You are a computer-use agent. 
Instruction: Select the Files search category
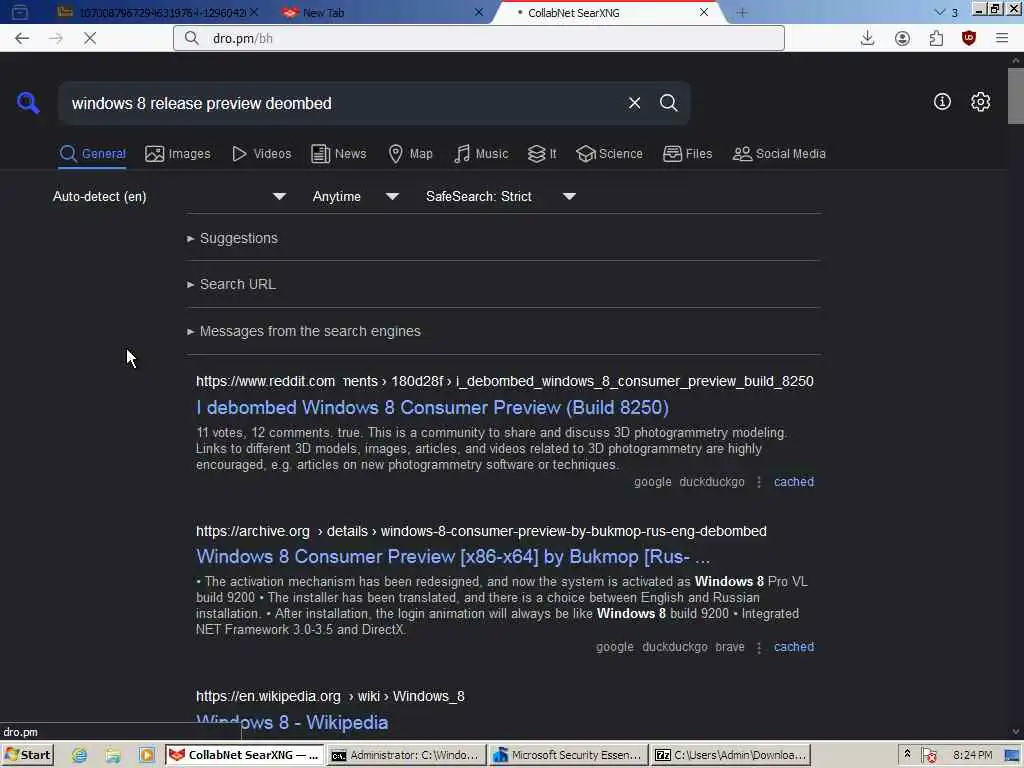pos(687,154)
